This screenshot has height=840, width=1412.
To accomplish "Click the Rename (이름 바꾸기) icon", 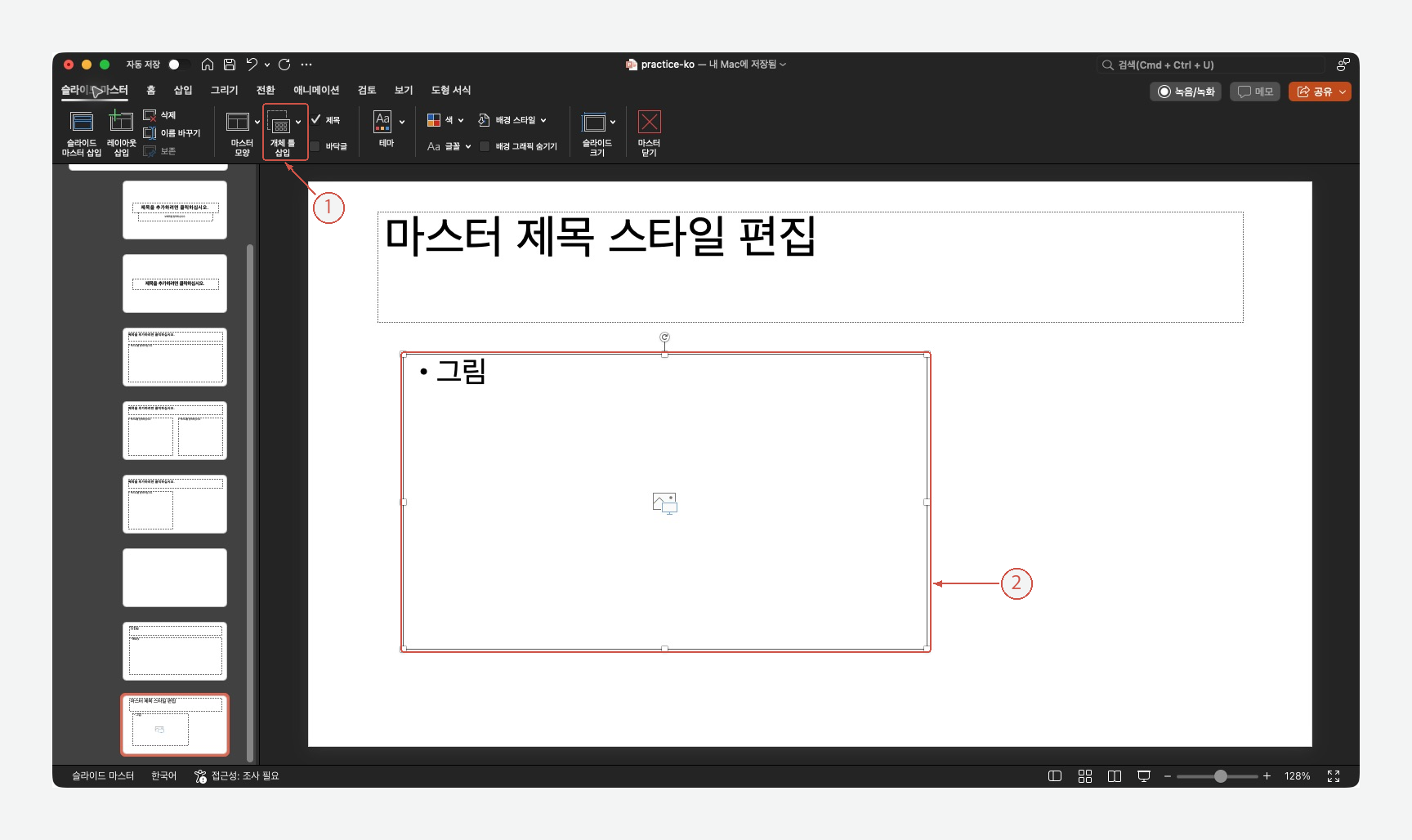I will (x=150, y=133).
